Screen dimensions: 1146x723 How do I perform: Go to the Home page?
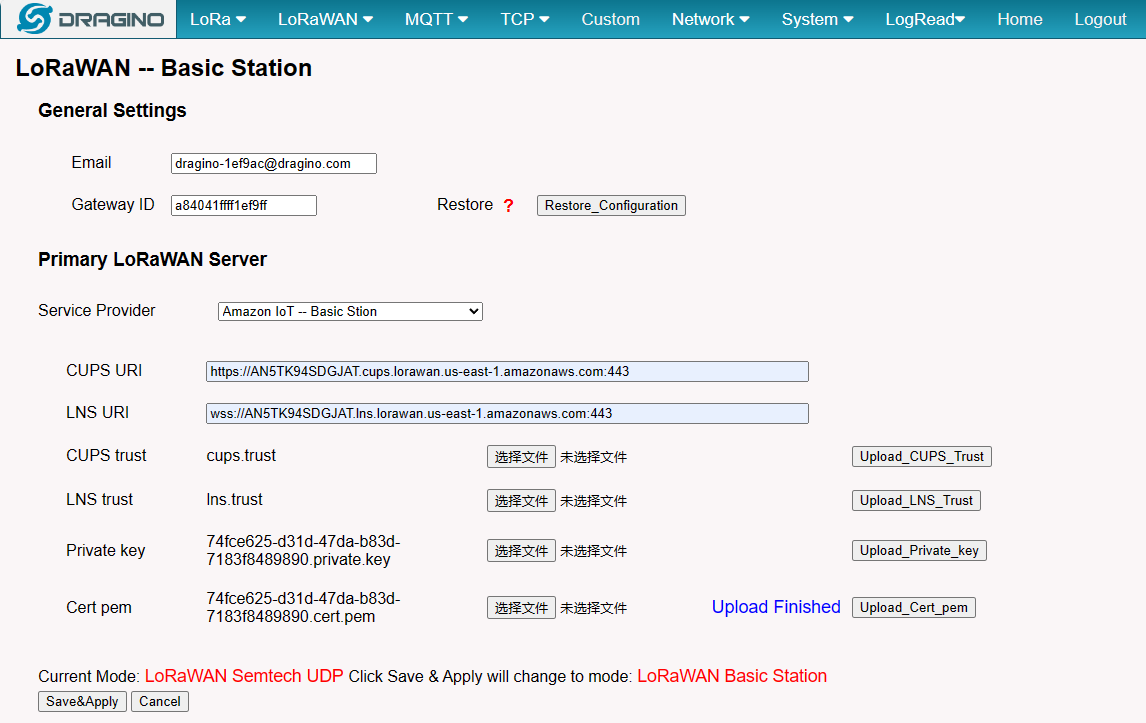click(x=1020, y=19)
